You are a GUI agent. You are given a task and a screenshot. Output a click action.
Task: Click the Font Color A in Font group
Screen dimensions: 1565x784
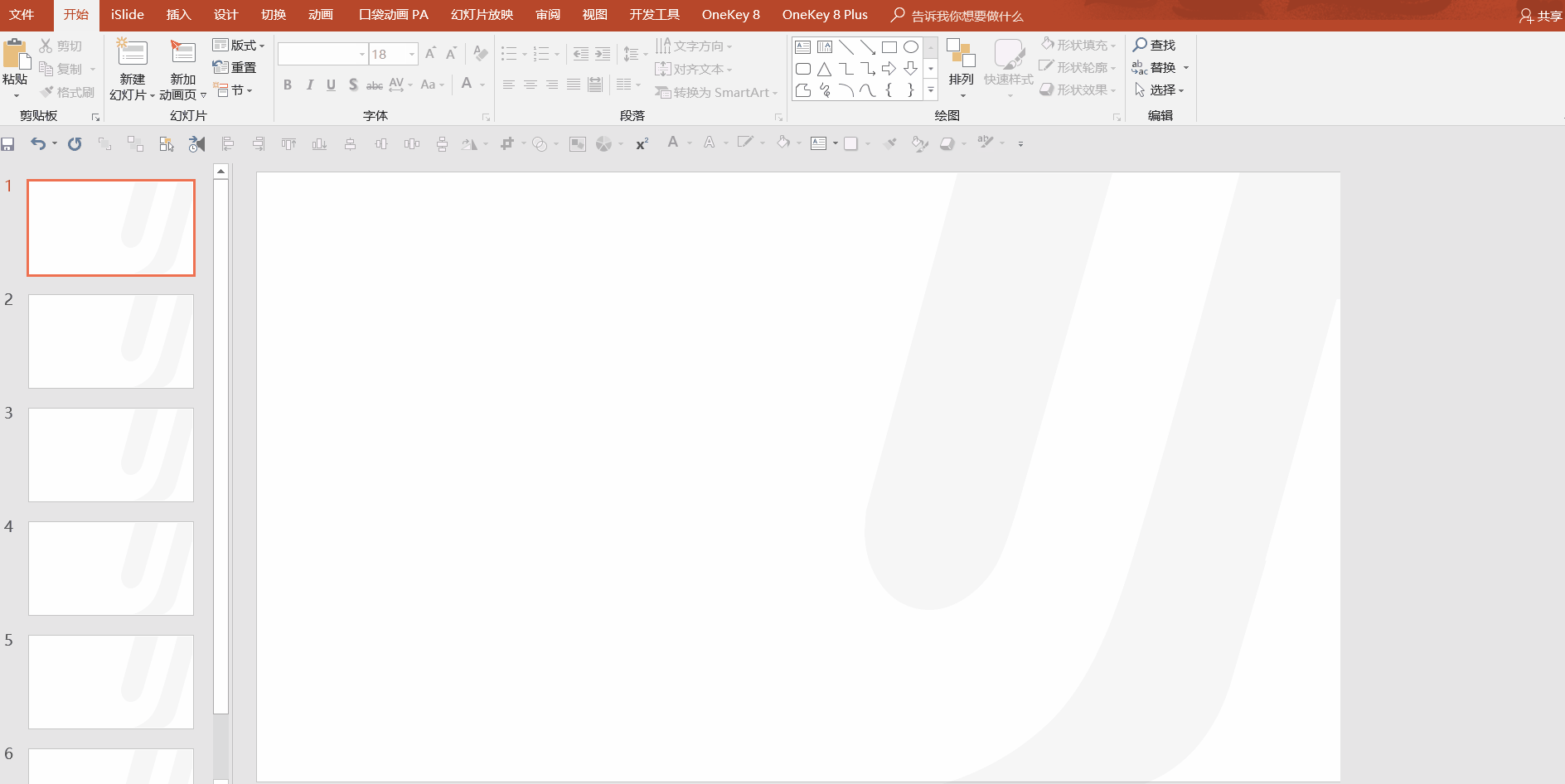(x=467, y=84)
